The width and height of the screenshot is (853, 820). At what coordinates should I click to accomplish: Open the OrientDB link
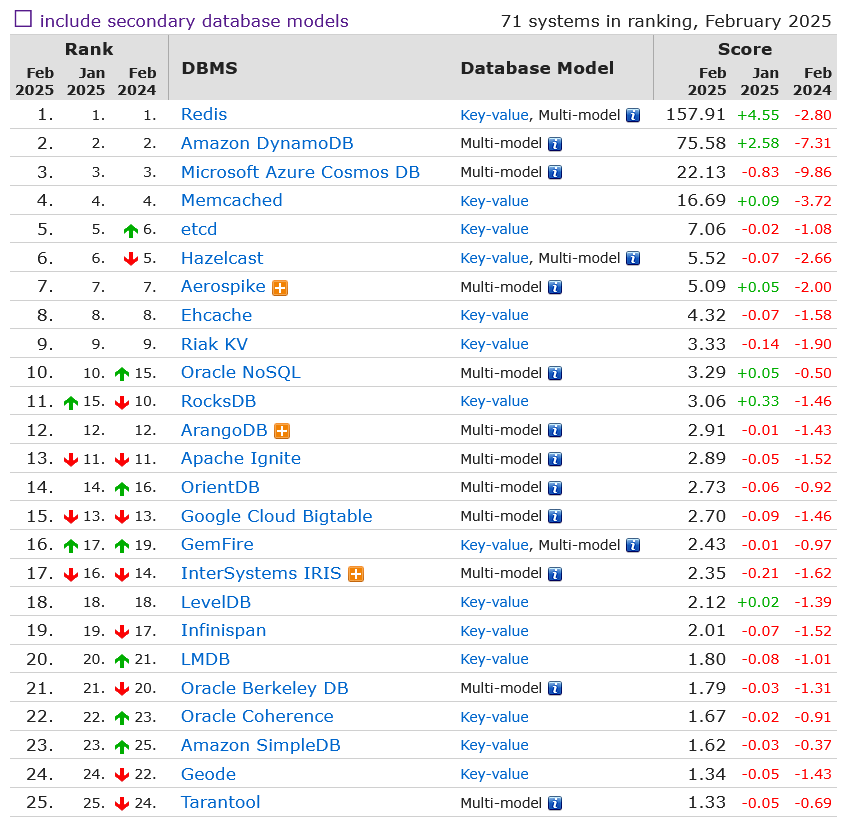click(x=220, y=487)
